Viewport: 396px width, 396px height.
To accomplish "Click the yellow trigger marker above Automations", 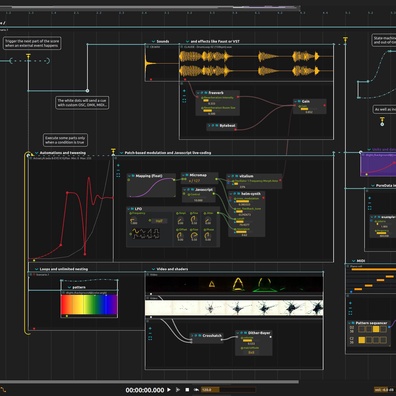I will click(x=113, y=151).
